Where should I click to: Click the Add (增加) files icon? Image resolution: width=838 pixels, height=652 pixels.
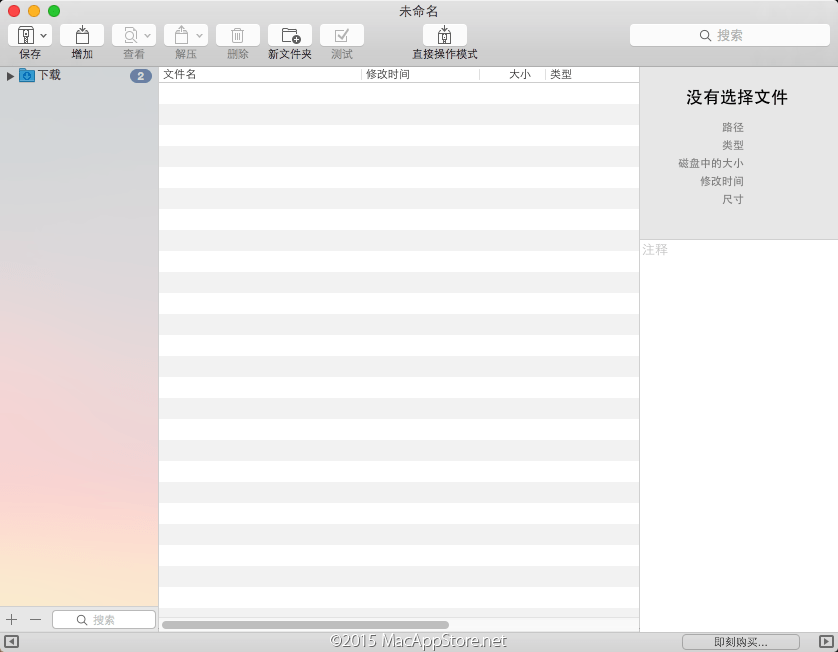[82, 35]
